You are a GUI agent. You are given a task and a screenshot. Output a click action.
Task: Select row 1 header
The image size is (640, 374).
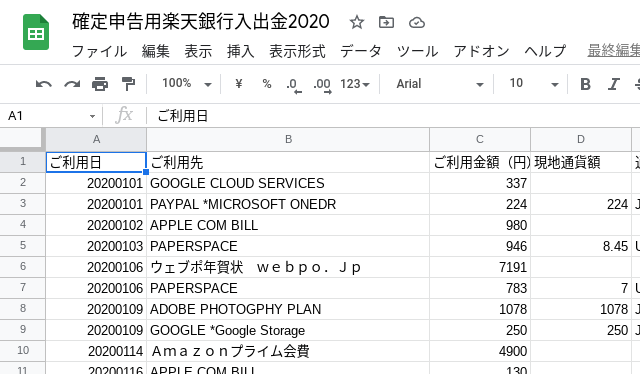[23, 162]
